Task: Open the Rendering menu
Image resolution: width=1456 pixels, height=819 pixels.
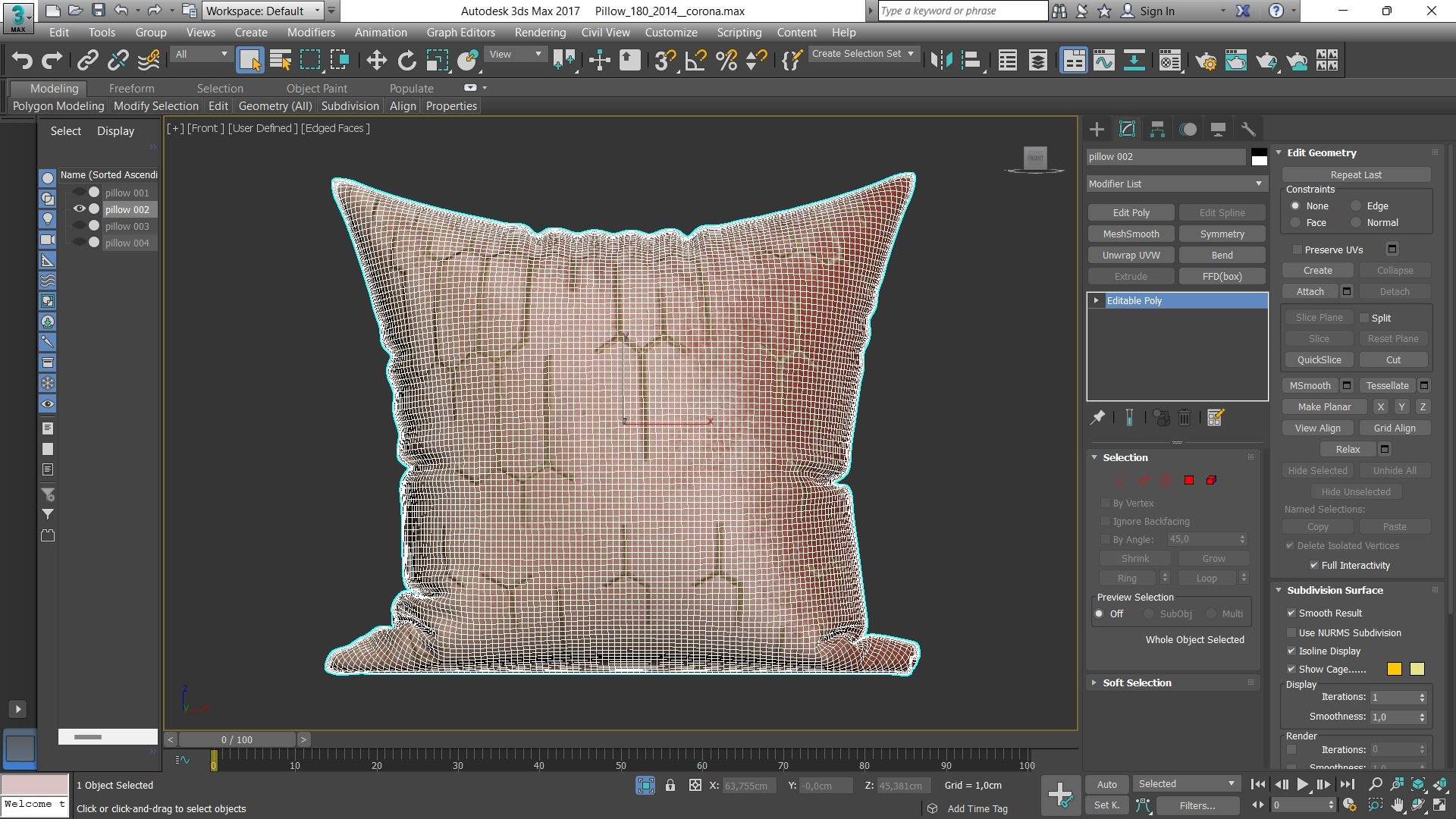Action: click(x=540, y=32)
